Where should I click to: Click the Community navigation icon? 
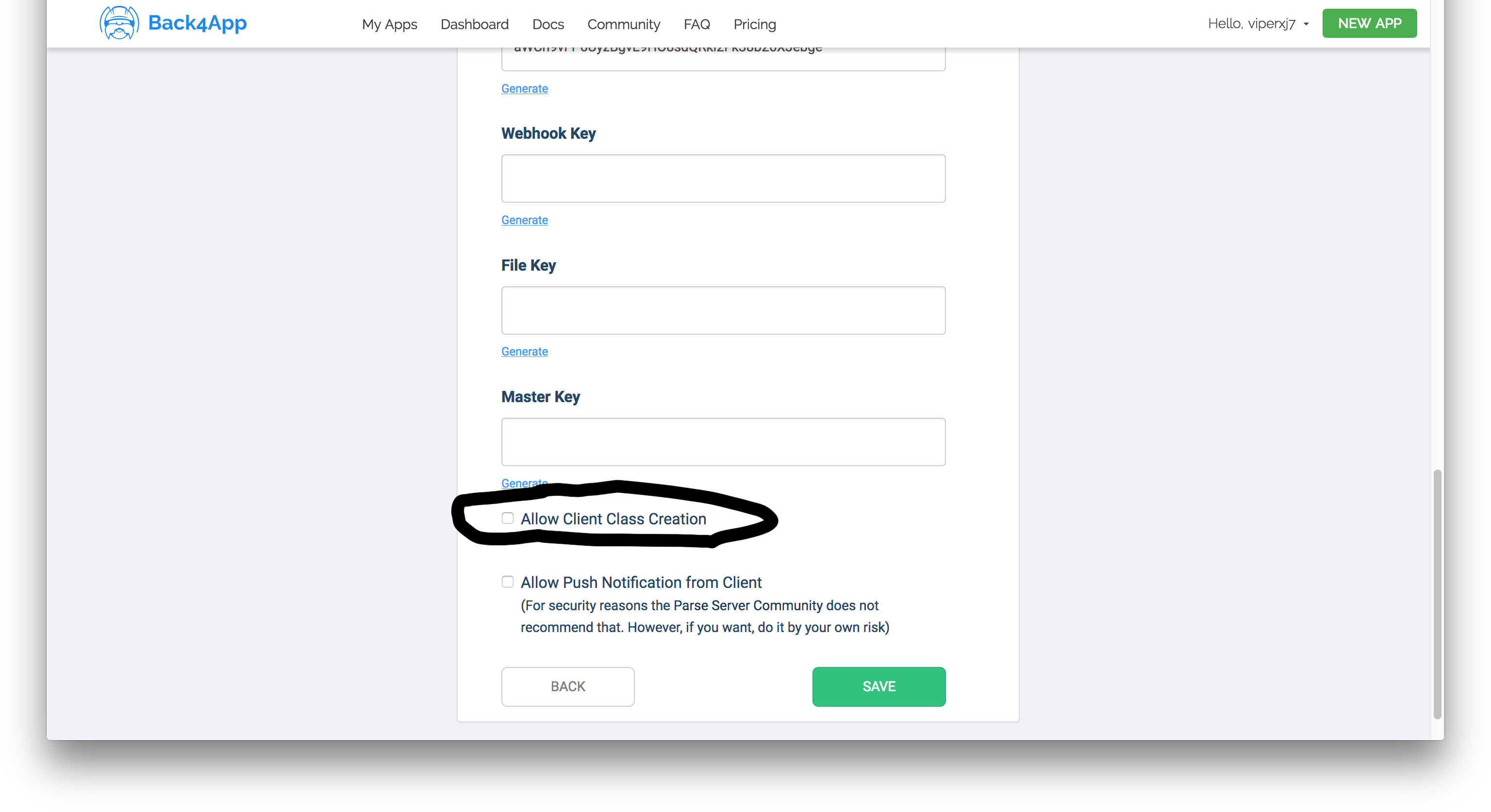tap(624, 23)
